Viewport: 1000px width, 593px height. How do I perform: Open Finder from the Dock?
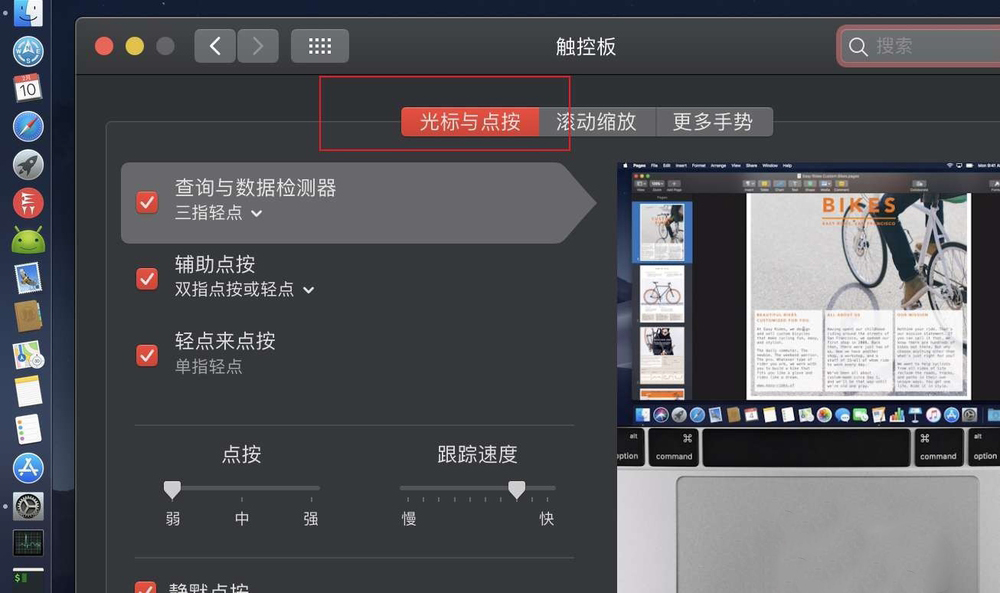[28, 12]
